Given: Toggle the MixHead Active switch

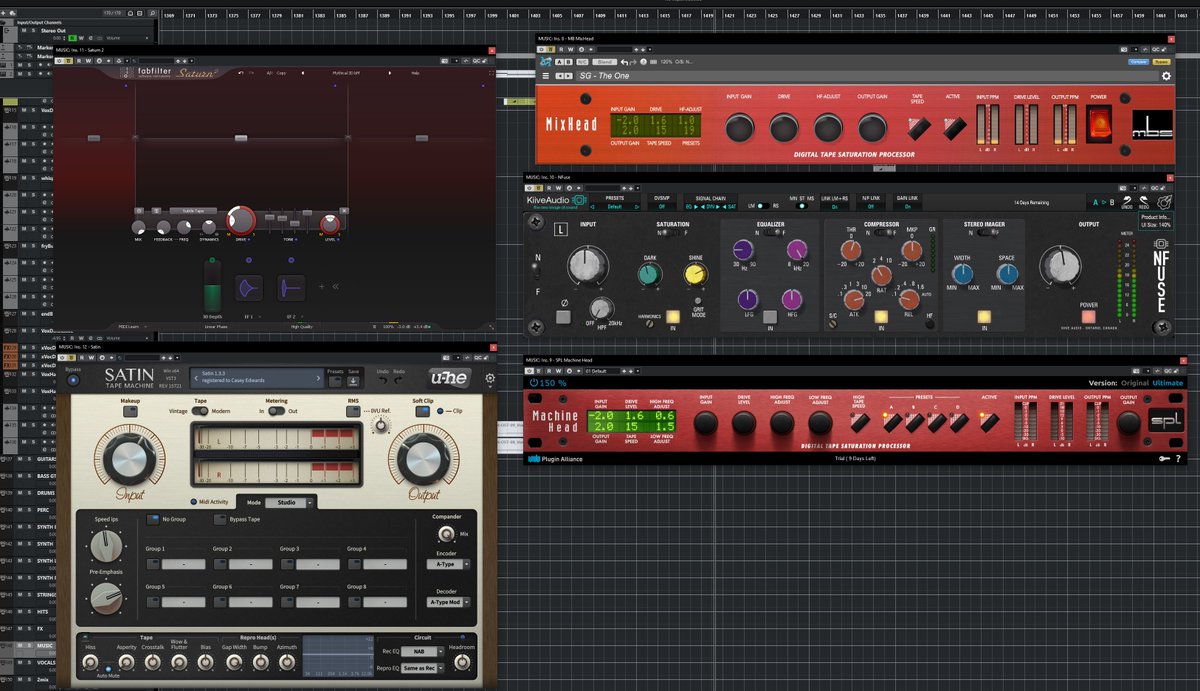Looking at the screenshot, I should click(x=953, y=128).
